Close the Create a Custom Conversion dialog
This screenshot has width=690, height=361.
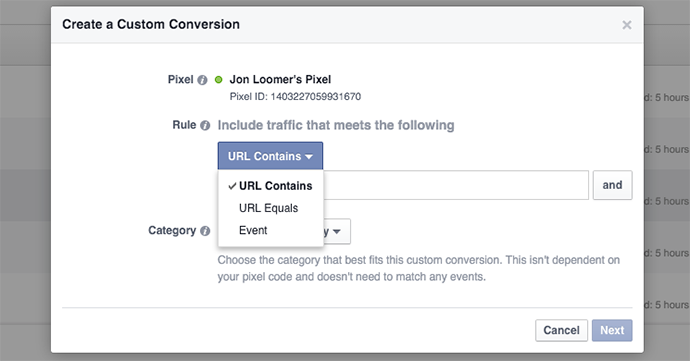[x=627, y=25]
